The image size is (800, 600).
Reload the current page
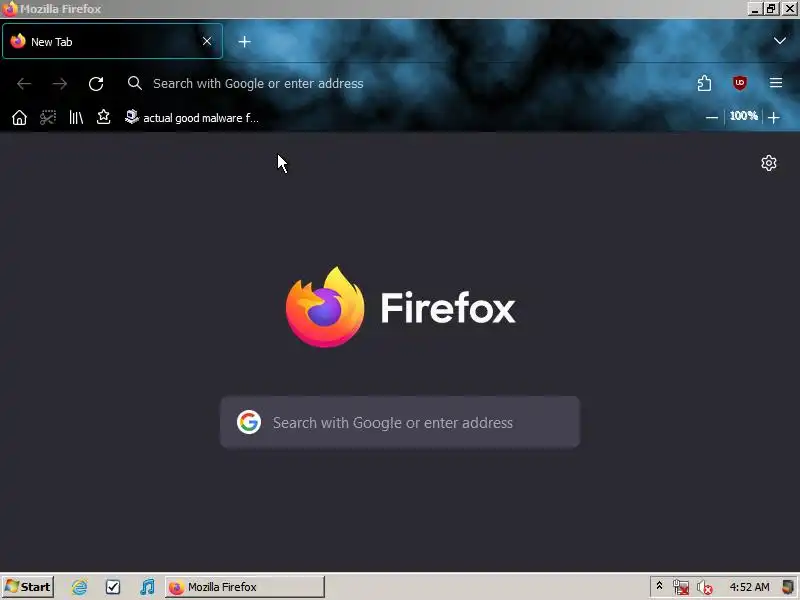point(96,83)
